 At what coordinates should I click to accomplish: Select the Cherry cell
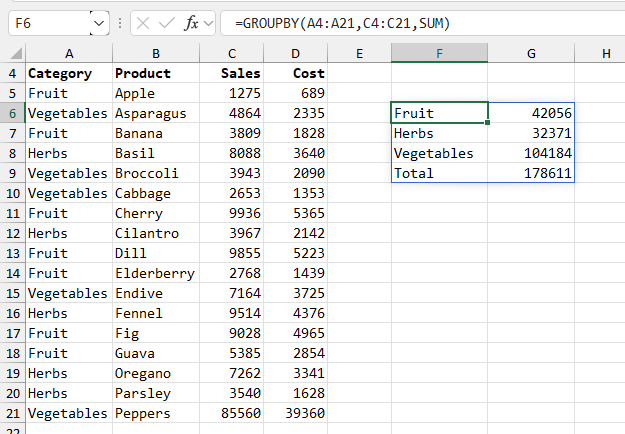tap(156, 213)
